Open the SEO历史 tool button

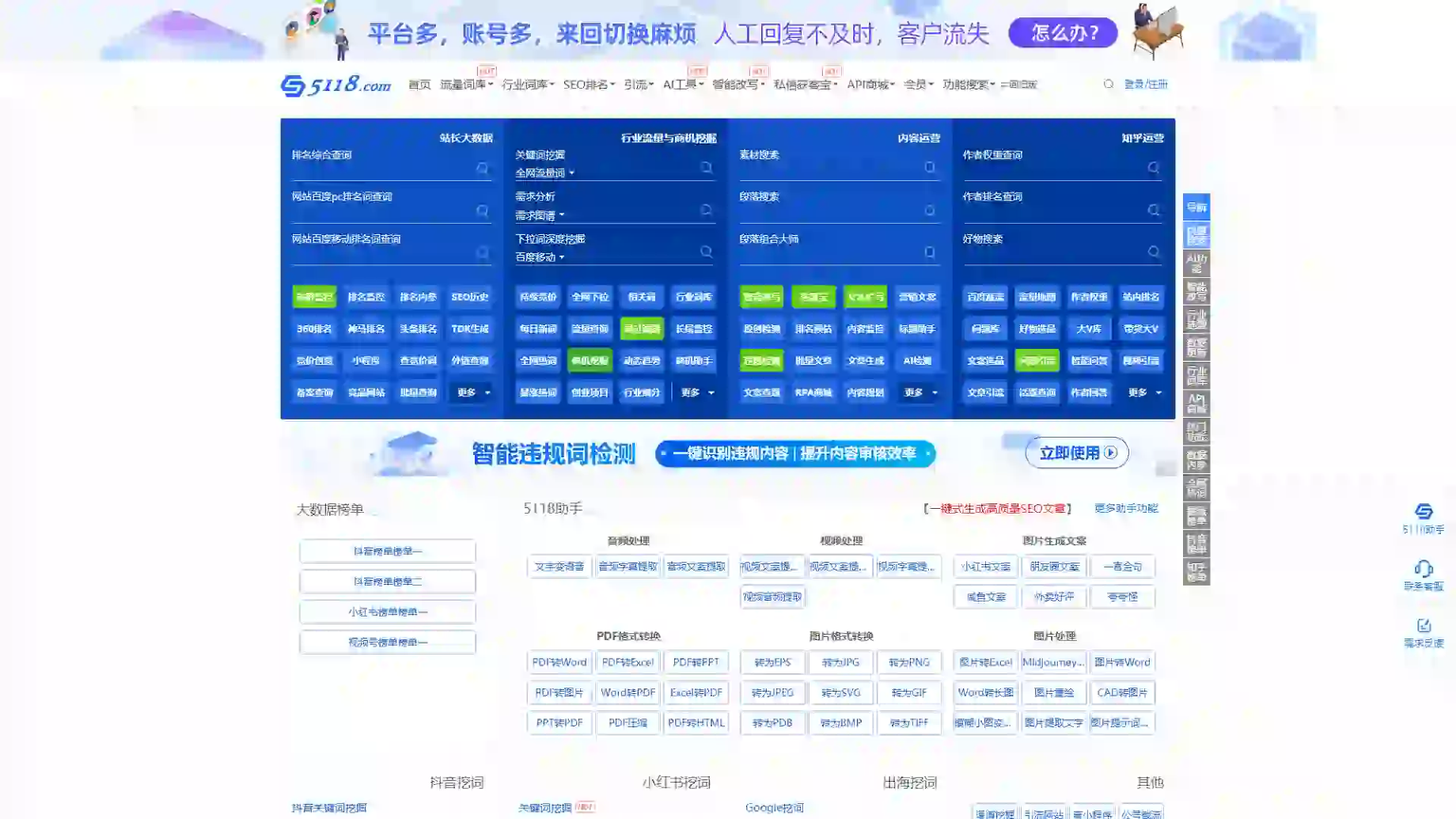pyautogui.click(x=470, y=297)
